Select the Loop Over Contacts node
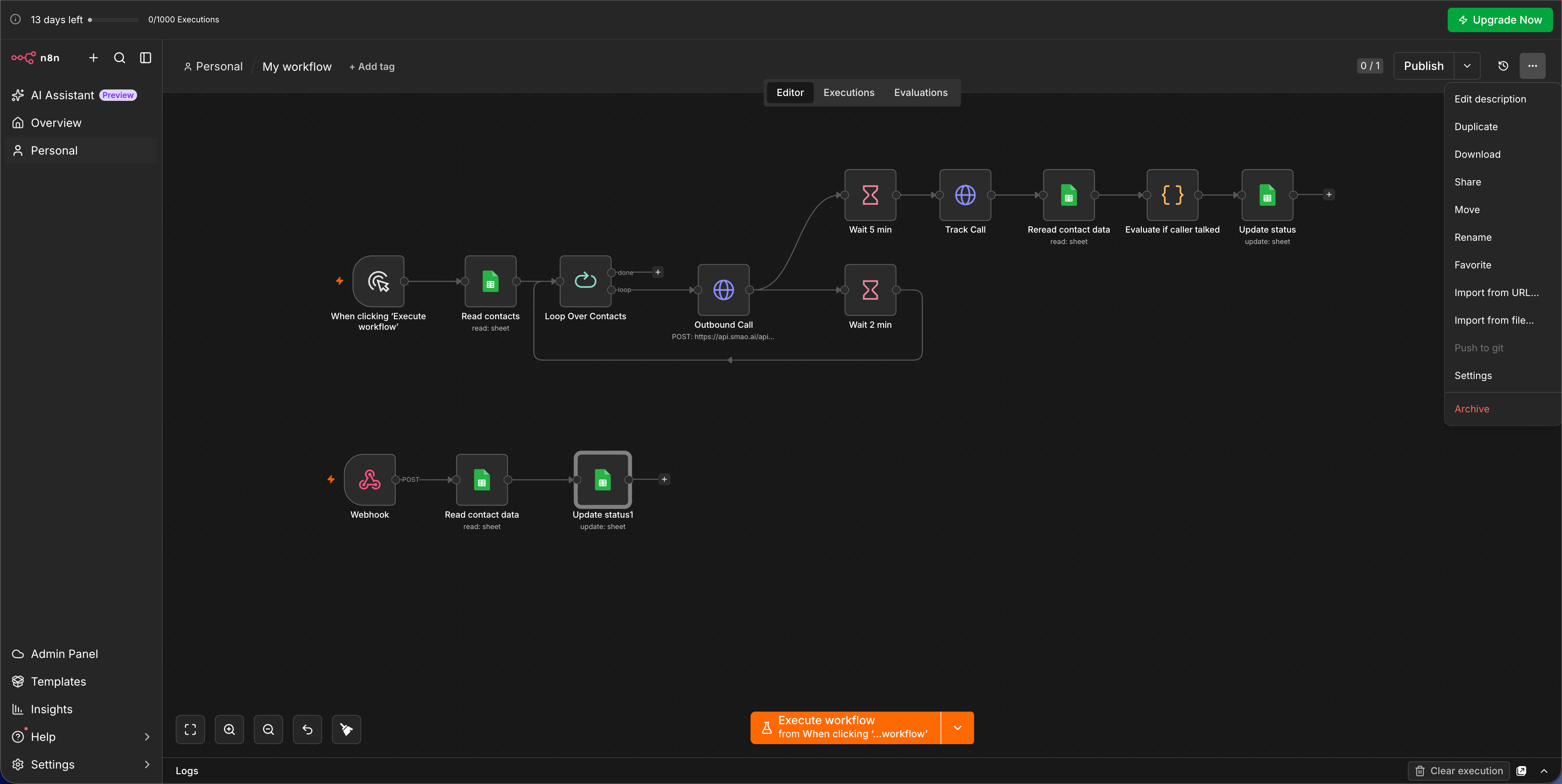This screenshot has width=1562, height=784. coord(585,281)
